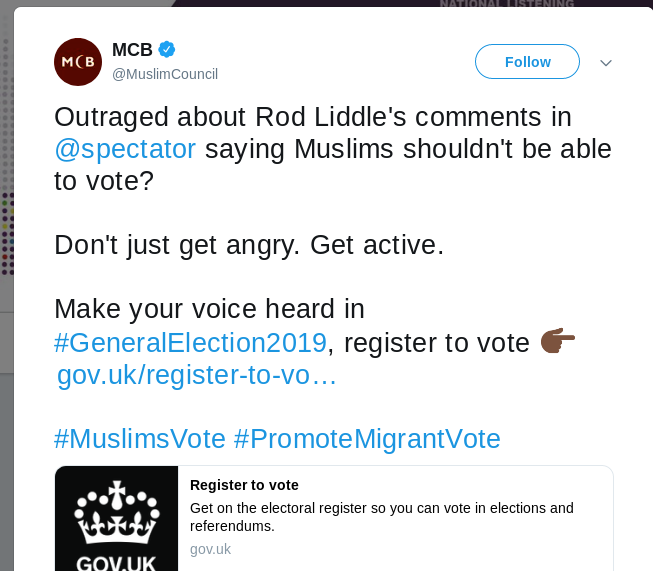Click the gov.uk domain in card
This screenshot has height=571, width=653.
point(210,549)
